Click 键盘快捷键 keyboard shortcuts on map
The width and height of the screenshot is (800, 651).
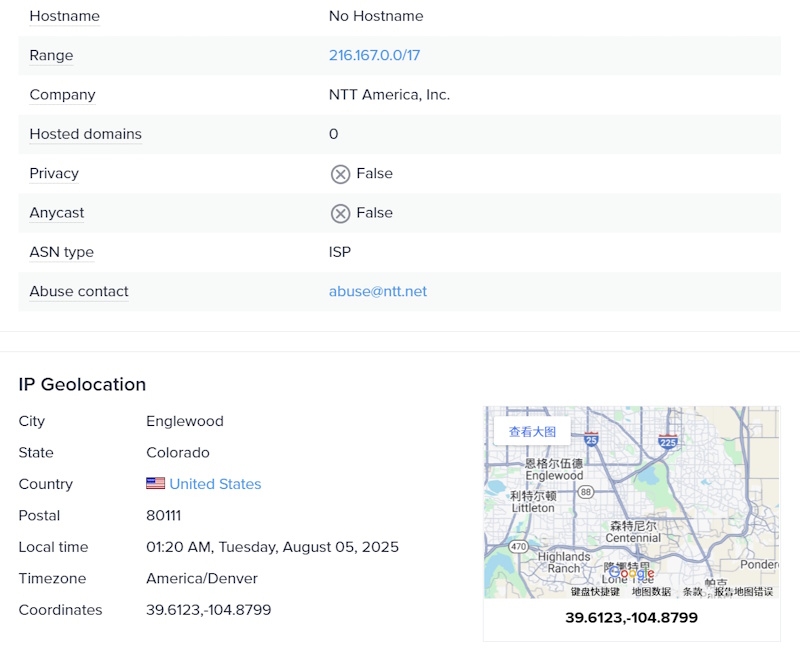595,592
